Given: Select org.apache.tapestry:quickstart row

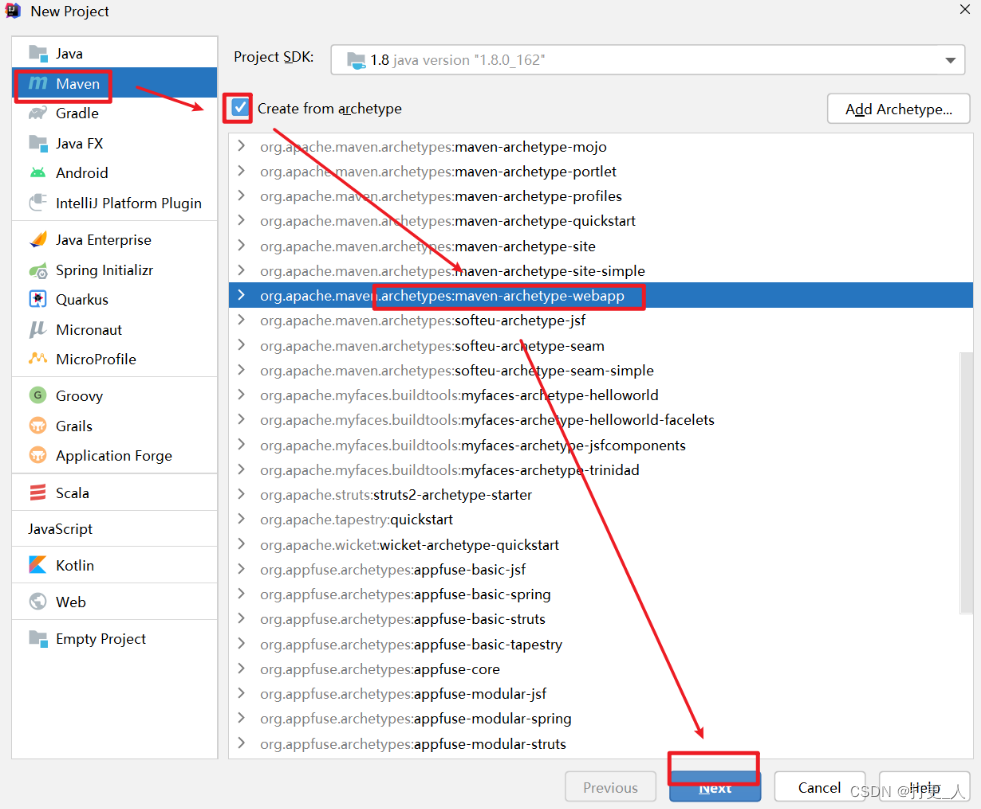Looking at the screenshot, I should tap(601, 519).
